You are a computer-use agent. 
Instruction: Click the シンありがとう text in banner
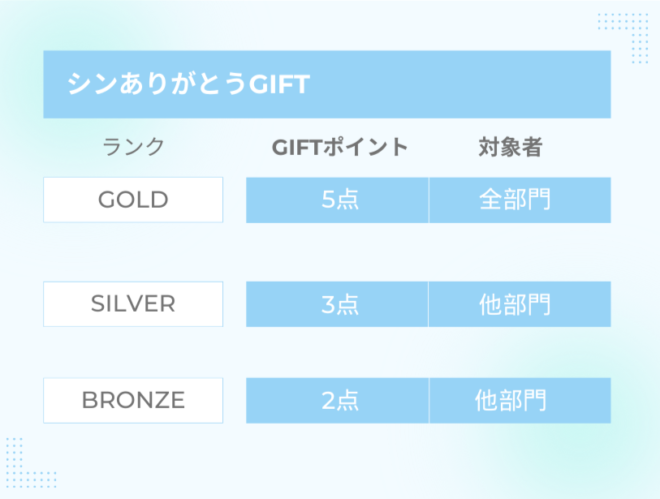click(157, 83)
